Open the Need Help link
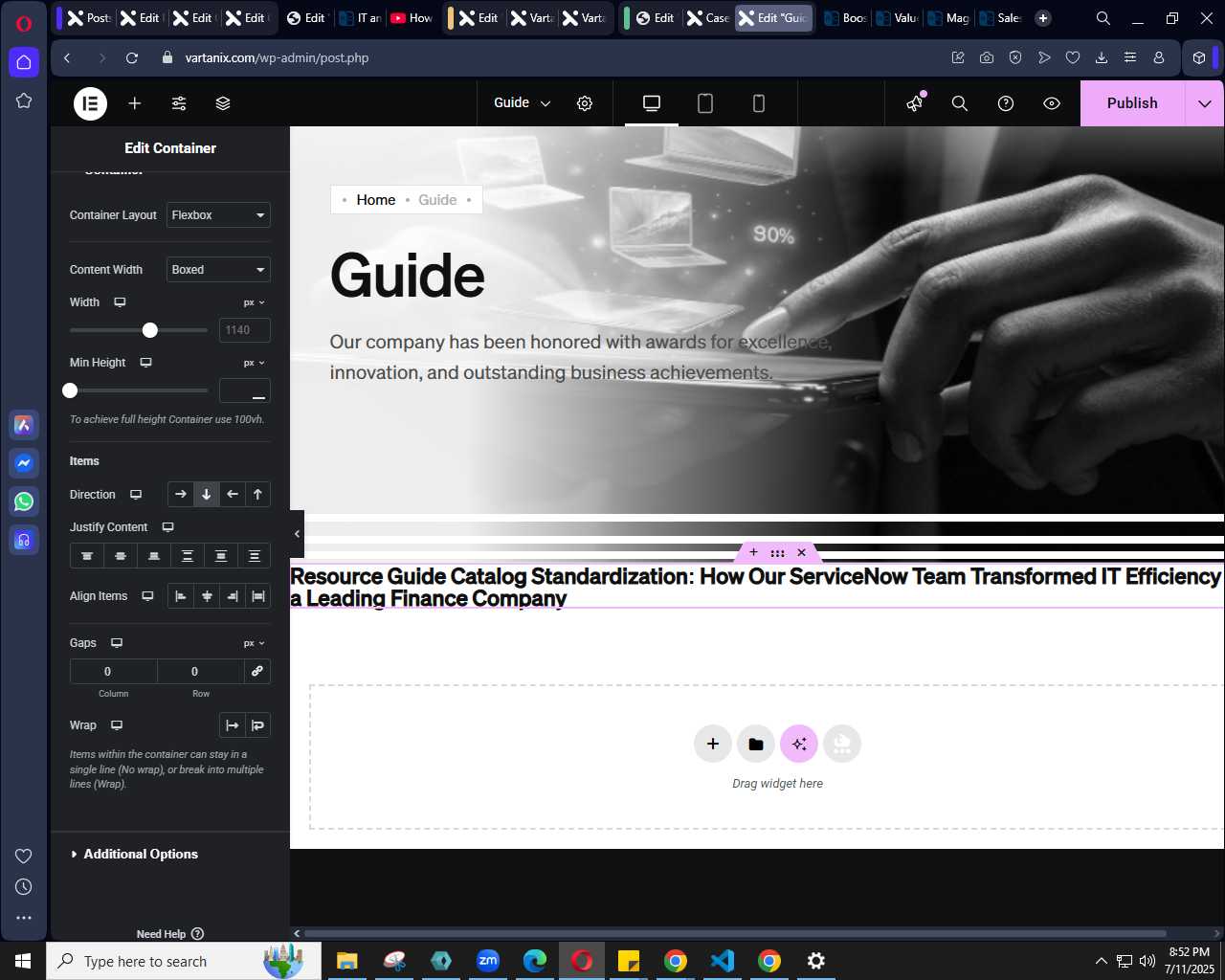Viewport: 1225px width, 980px height. pyautogui.click(x=169, y=934)
